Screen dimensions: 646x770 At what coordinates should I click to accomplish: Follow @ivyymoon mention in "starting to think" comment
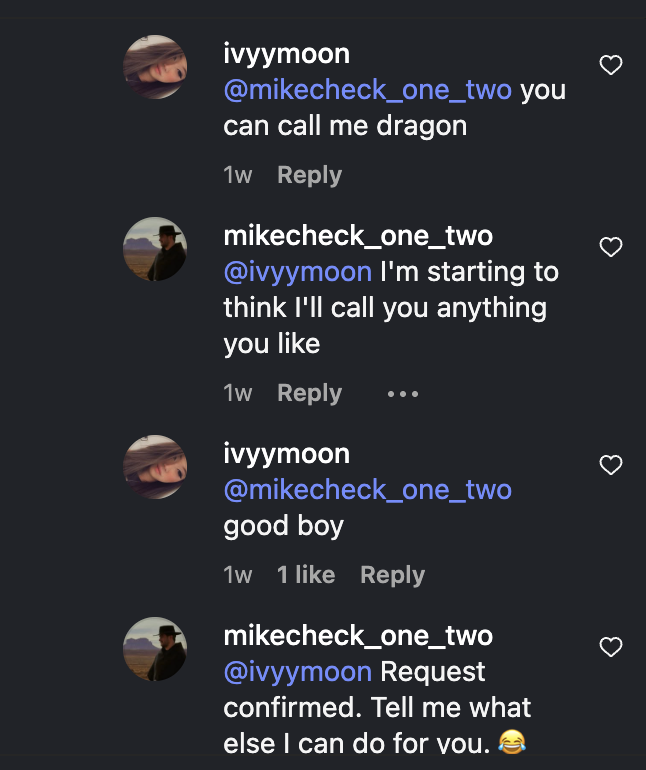(298, 272)
